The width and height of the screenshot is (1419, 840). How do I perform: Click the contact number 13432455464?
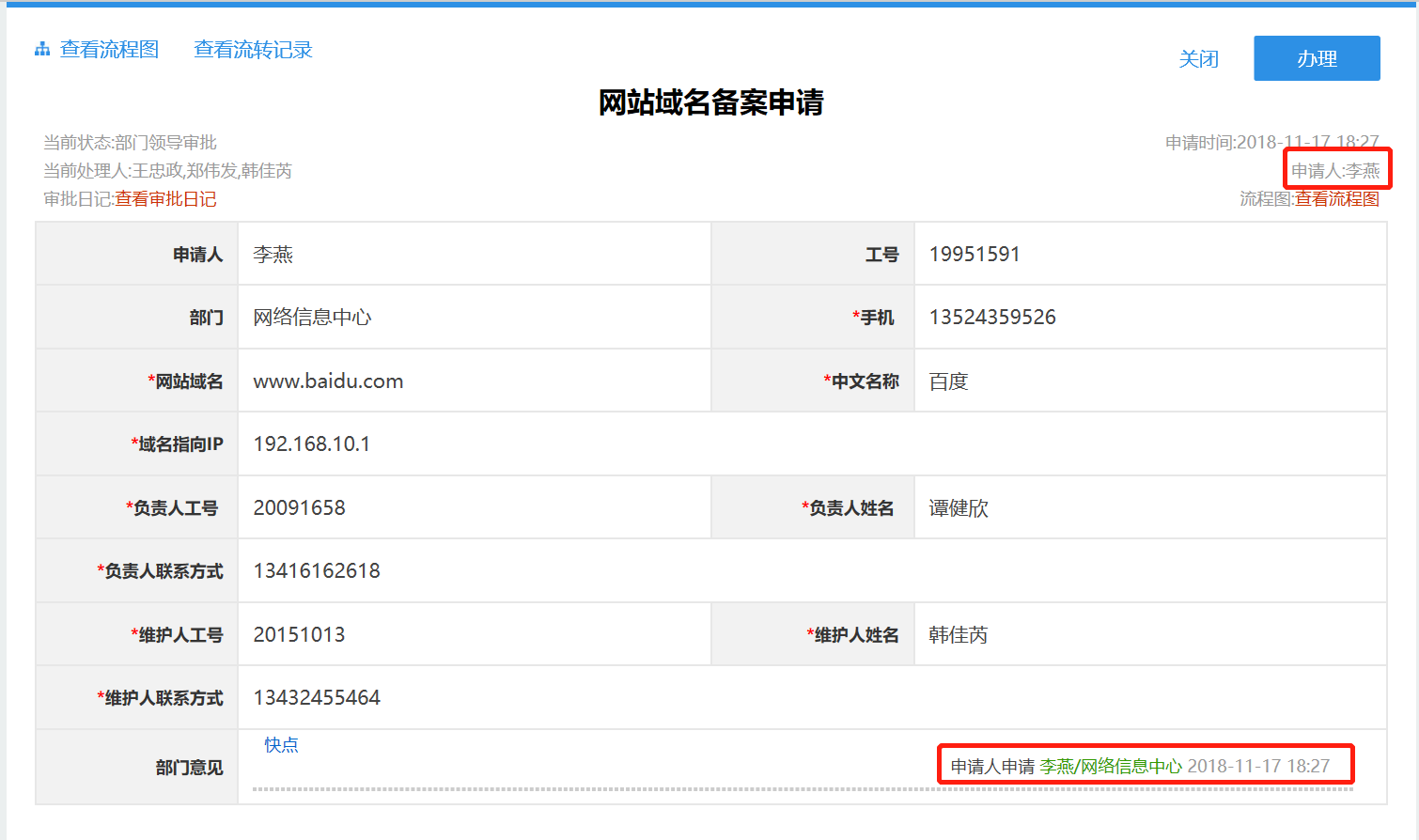tap(317, 698)
